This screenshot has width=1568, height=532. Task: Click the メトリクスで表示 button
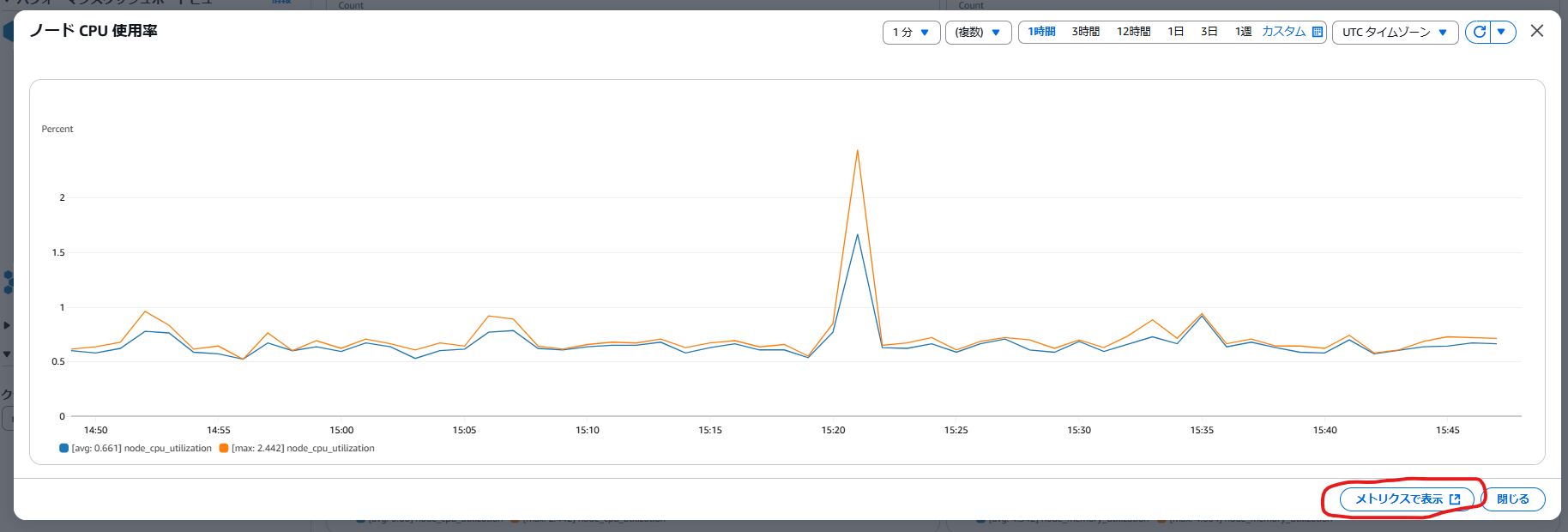tap(1407, 499)
